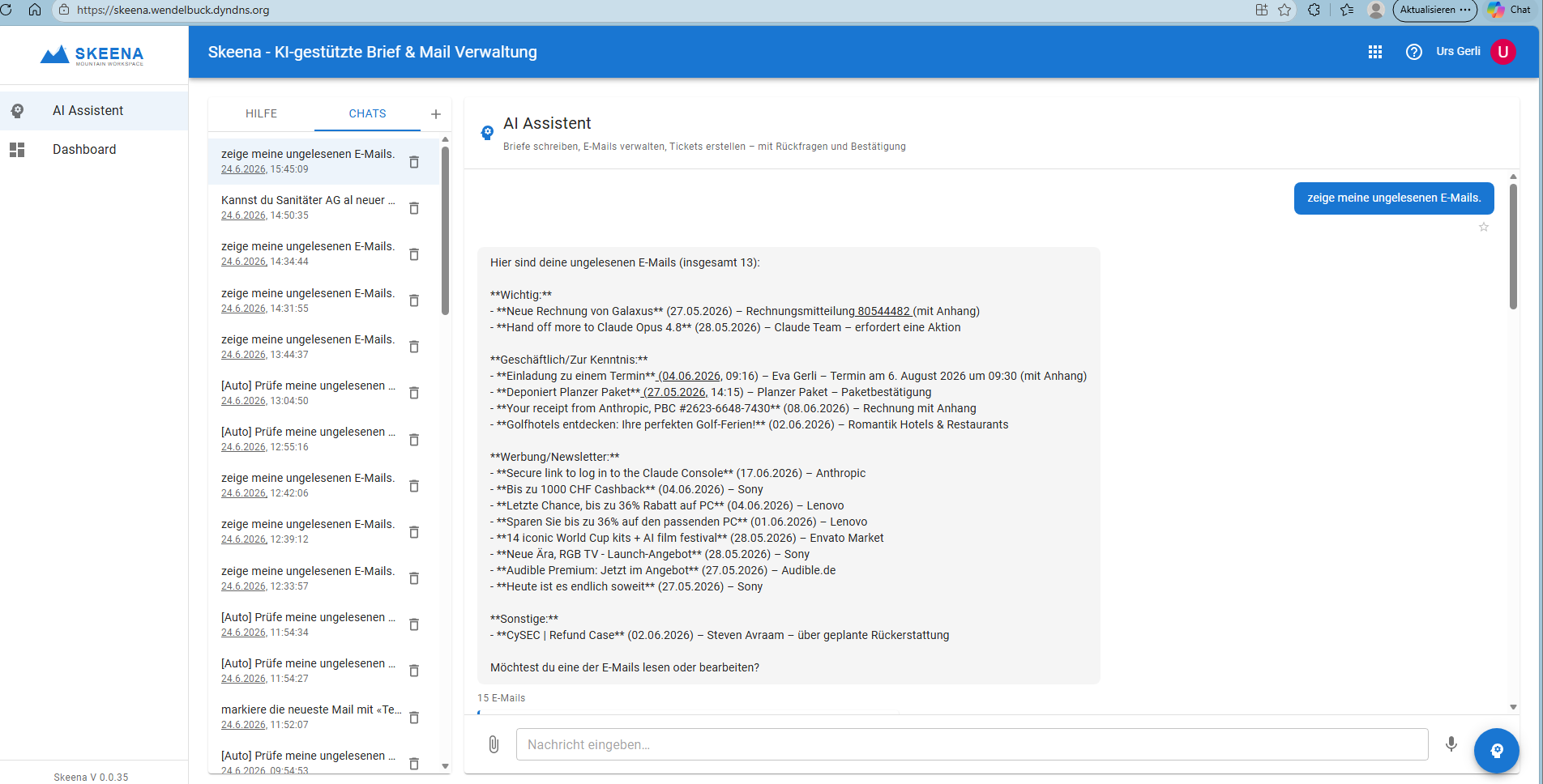Click the Skeena logo
Image resolution: width=1543 pixels, height=784 pixels.
pyautogui.click(x=92, y=55)
